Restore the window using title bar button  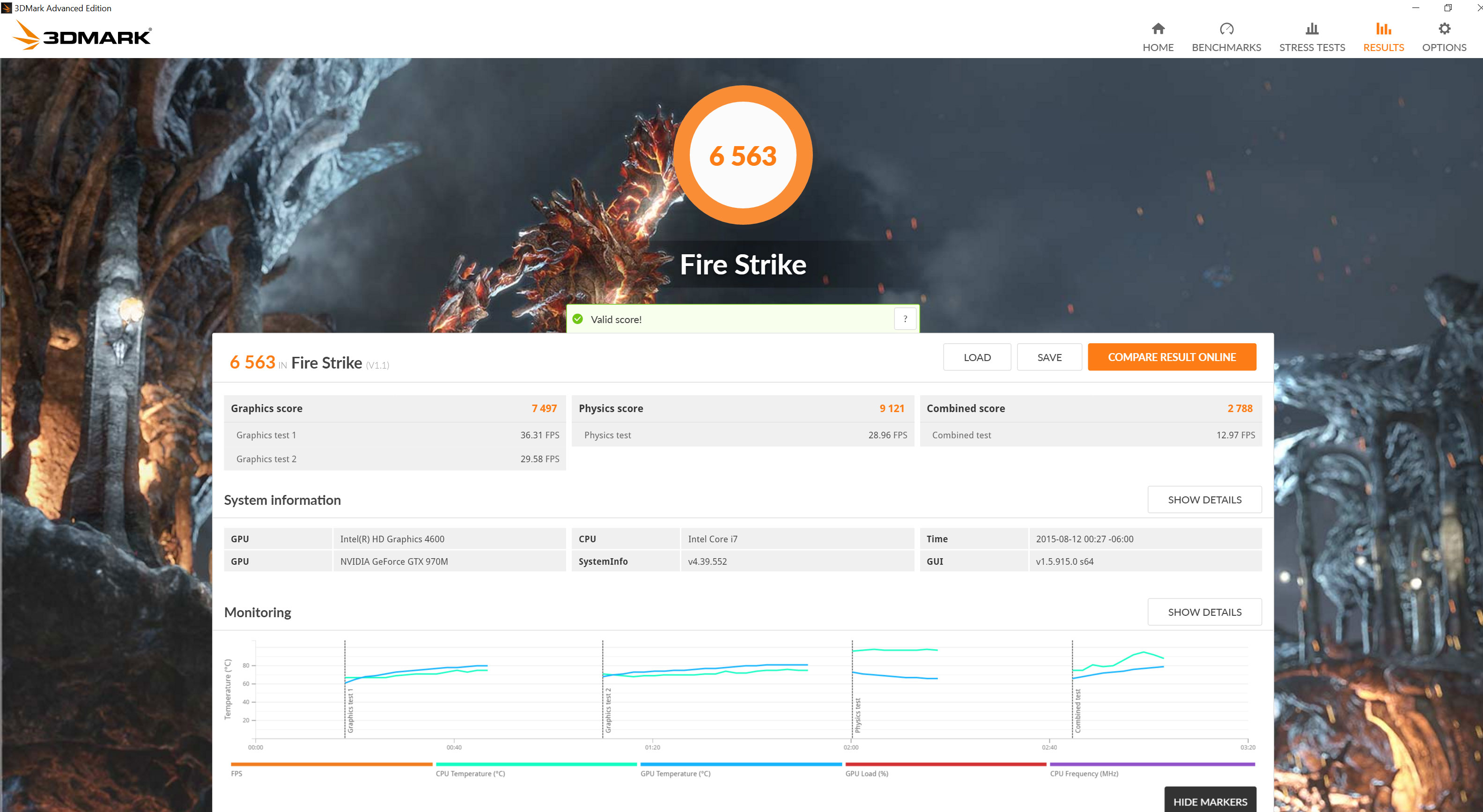pos(1447,7)
